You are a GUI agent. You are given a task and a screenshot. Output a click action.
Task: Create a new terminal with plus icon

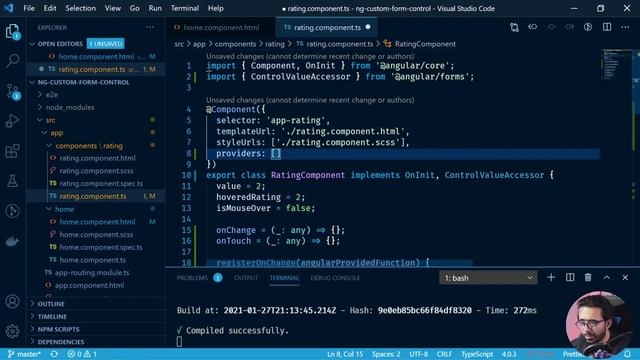[551, 278]
